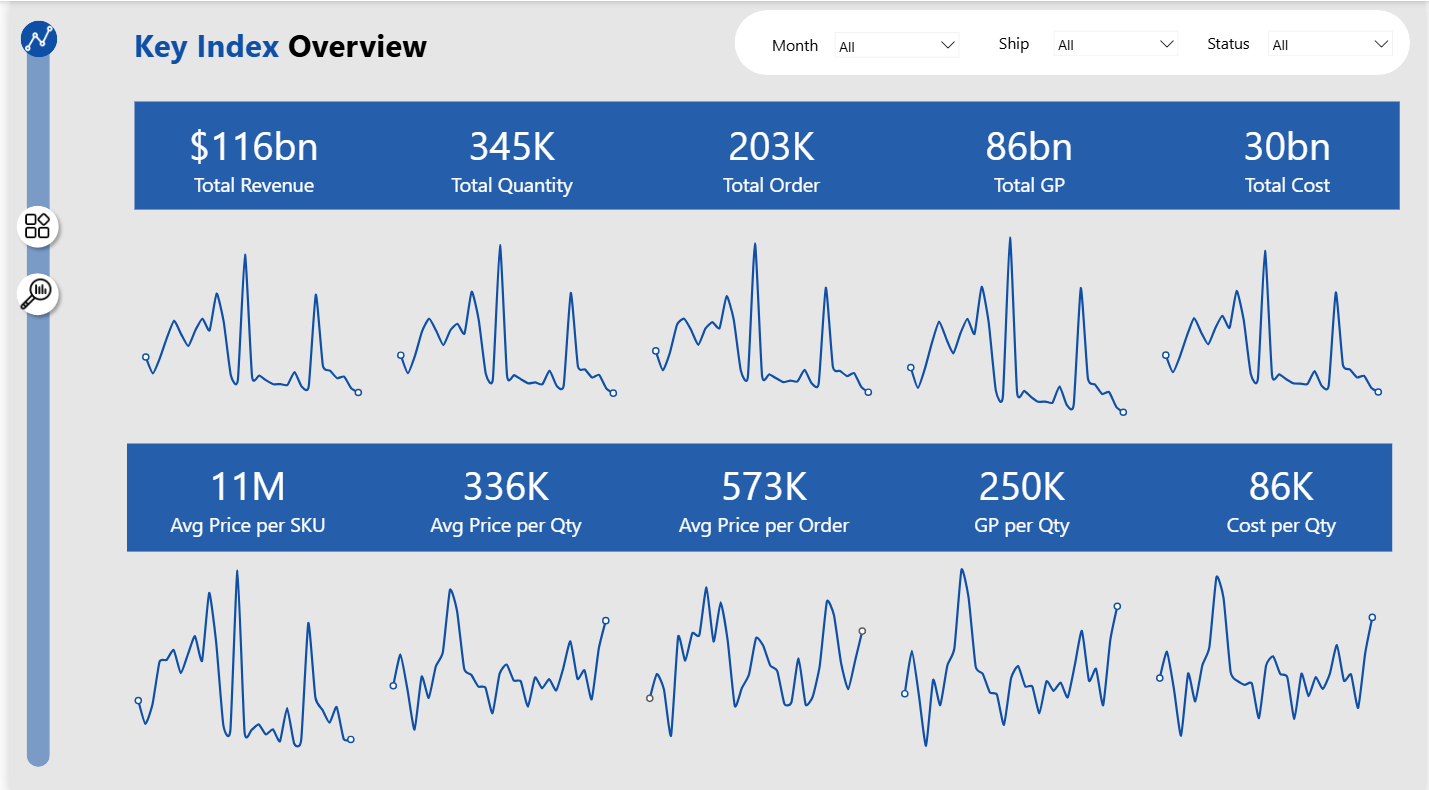Expand the Ship filter dropdown

(x=1115, y=44)
